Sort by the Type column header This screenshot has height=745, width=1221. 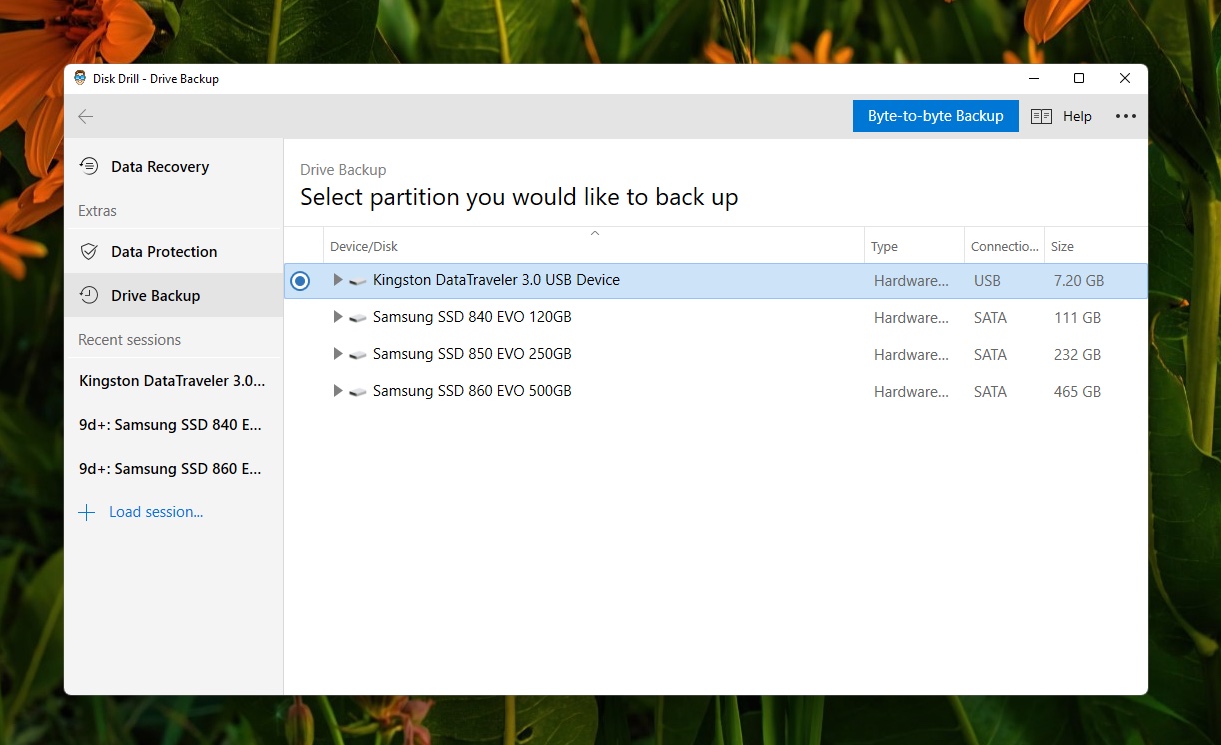[x=914, y=246]
